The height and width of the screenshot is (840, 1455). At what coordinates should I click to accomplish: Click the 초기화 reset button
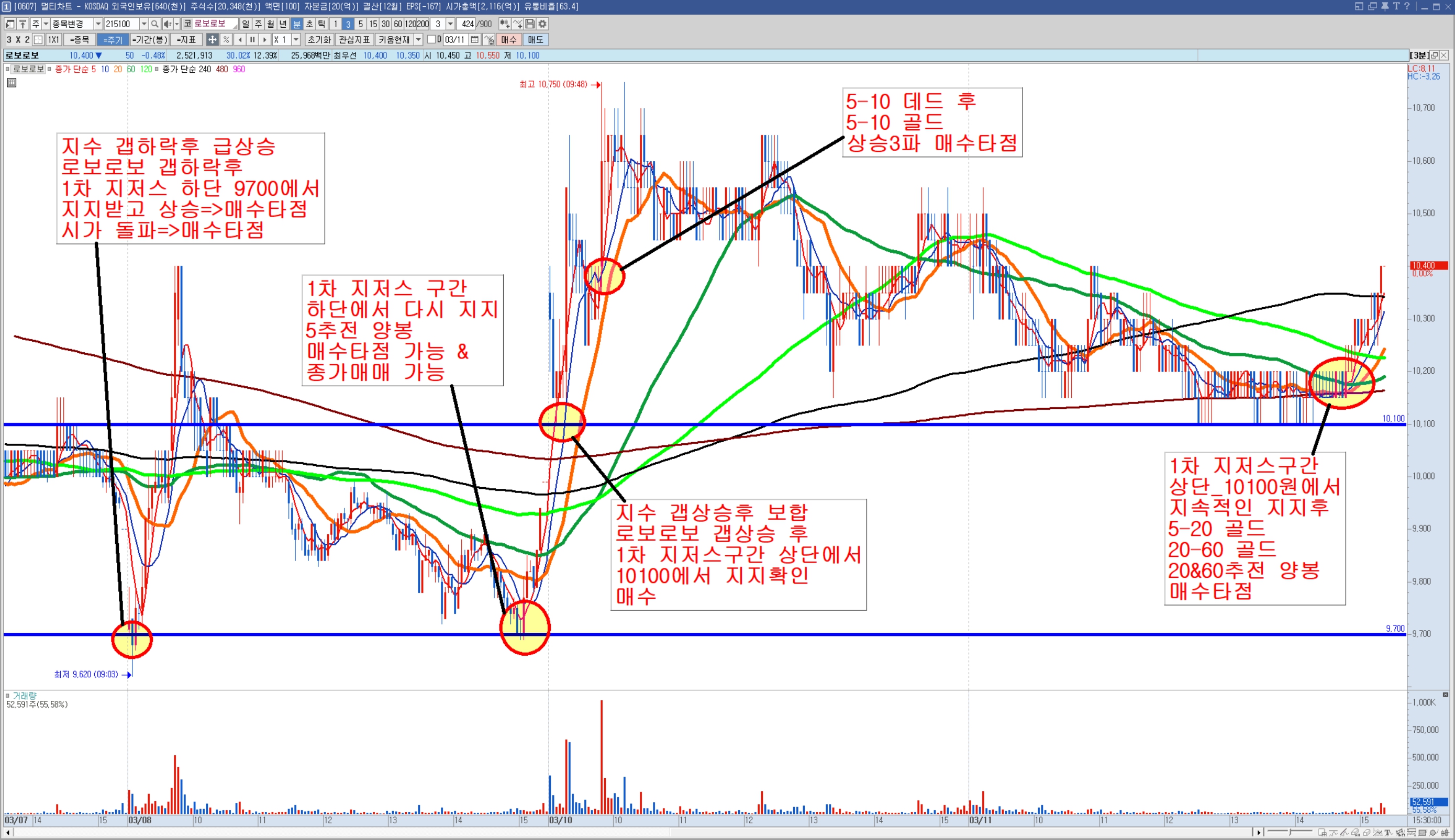pyautogui.click(x=319, y=39)
